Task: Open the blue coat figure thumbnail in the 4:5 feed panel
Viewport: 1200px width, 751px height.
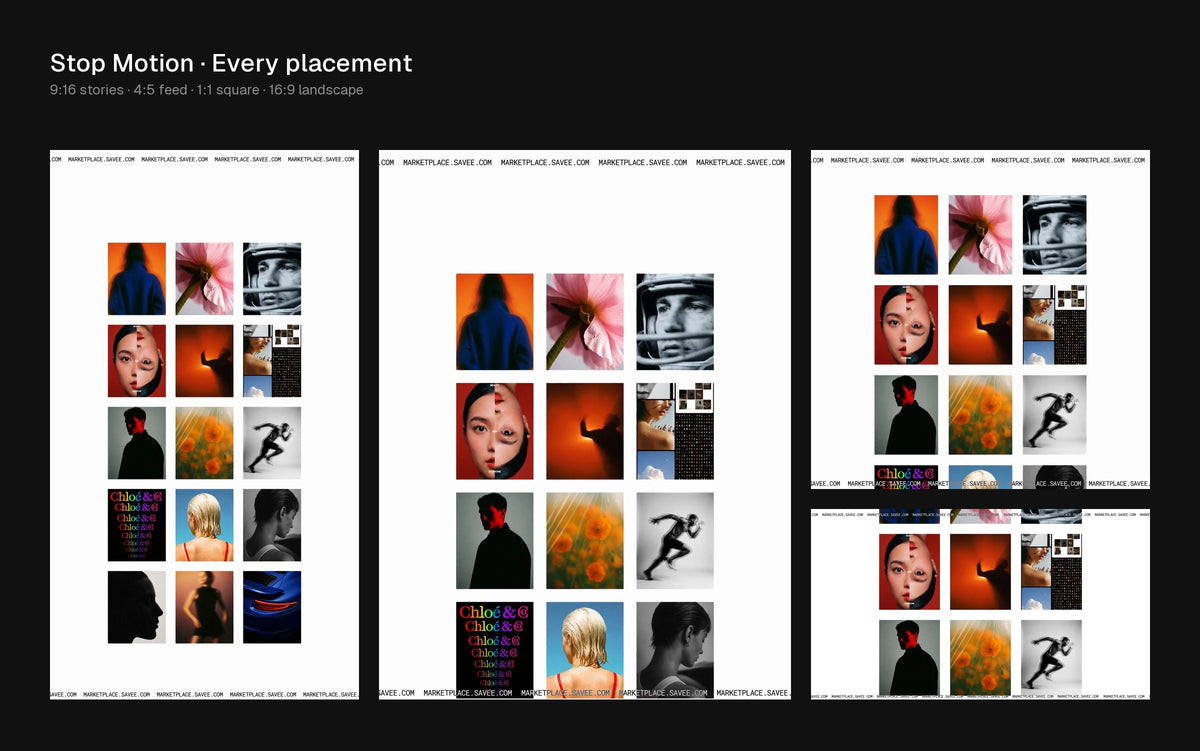Action: tap(495, 322)
